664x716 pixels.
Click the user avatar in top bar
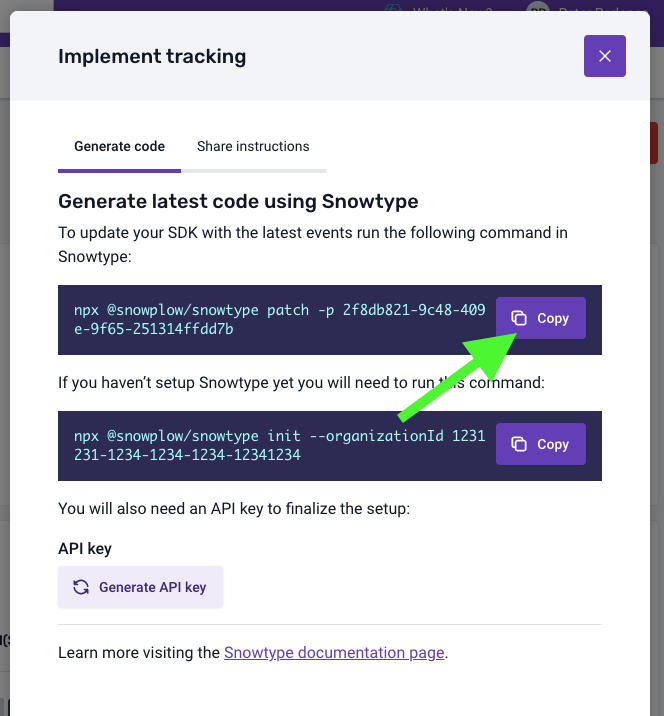tap(539, 7)
